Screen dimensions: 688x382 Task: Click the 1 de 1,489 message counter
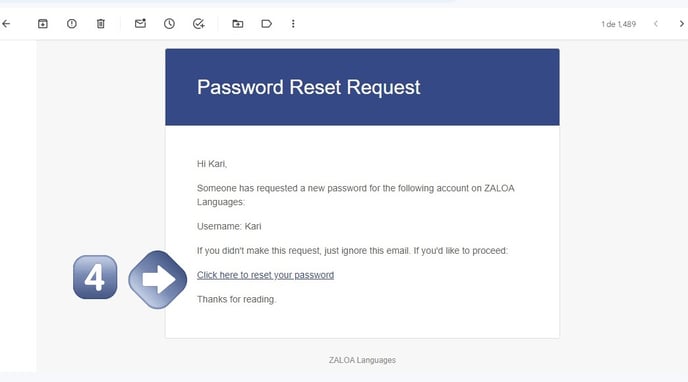point(619,24)
